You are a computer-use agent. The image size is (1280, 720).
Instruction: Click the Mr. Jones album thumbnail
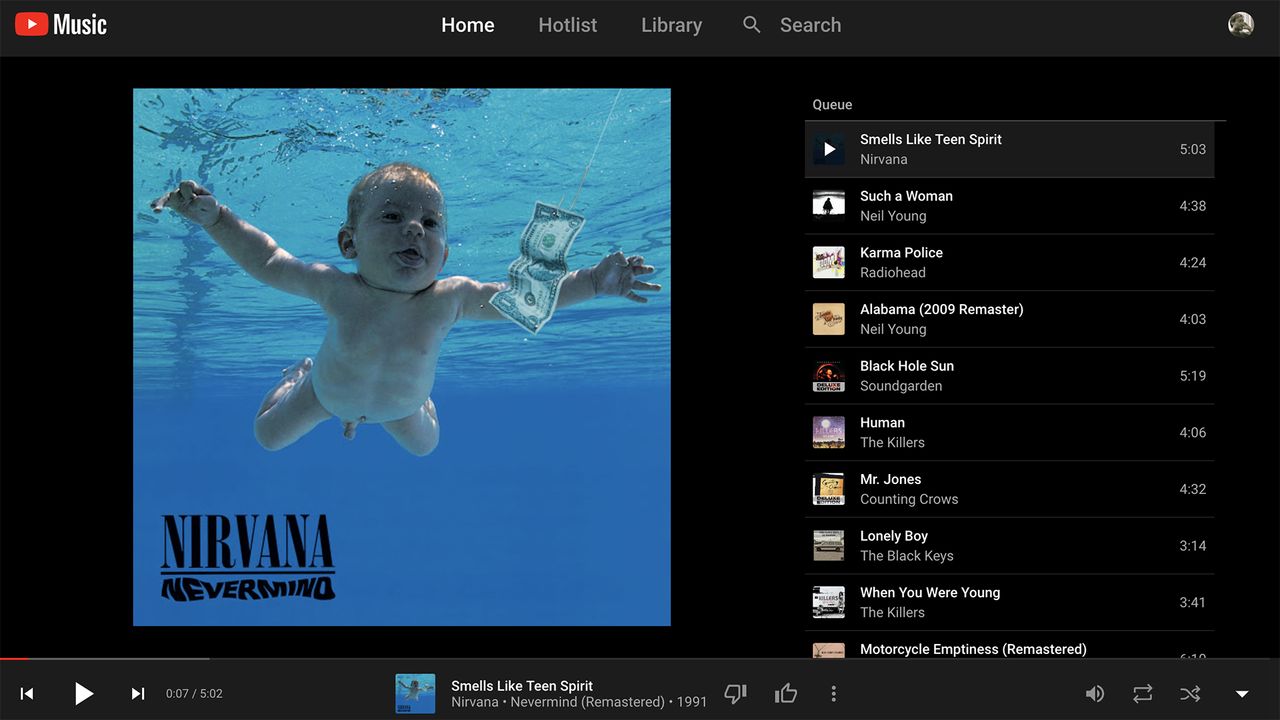coord(829,489)
